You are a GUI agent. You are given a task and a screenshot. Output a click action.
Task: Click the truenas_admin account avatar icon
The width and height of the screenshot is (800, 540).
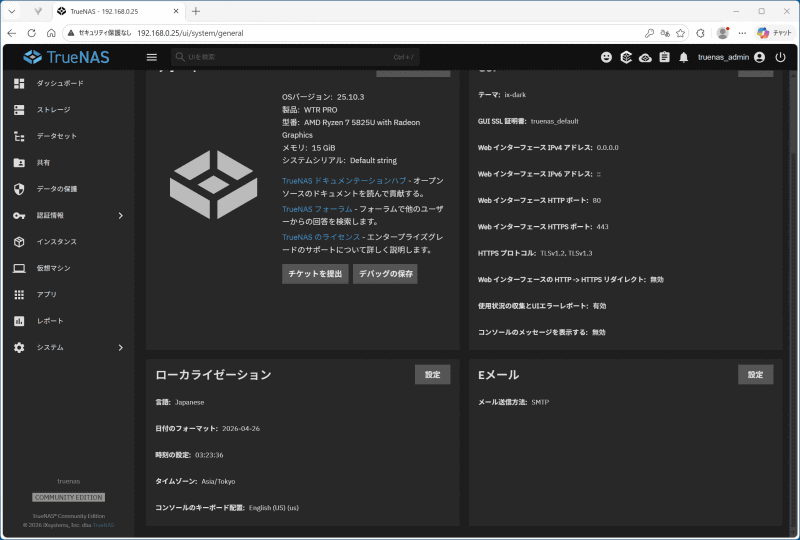click(759, 57)
